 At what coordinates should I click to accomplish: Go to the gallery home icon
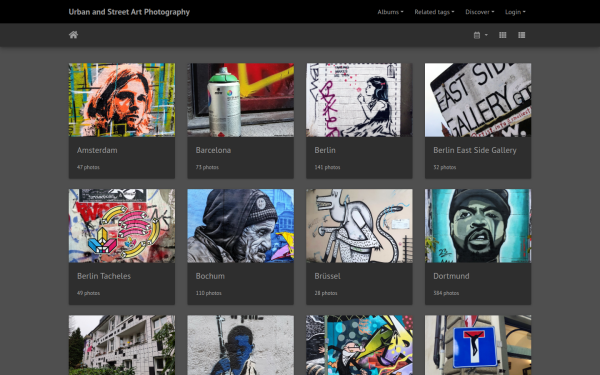click(x=73, y=35)
